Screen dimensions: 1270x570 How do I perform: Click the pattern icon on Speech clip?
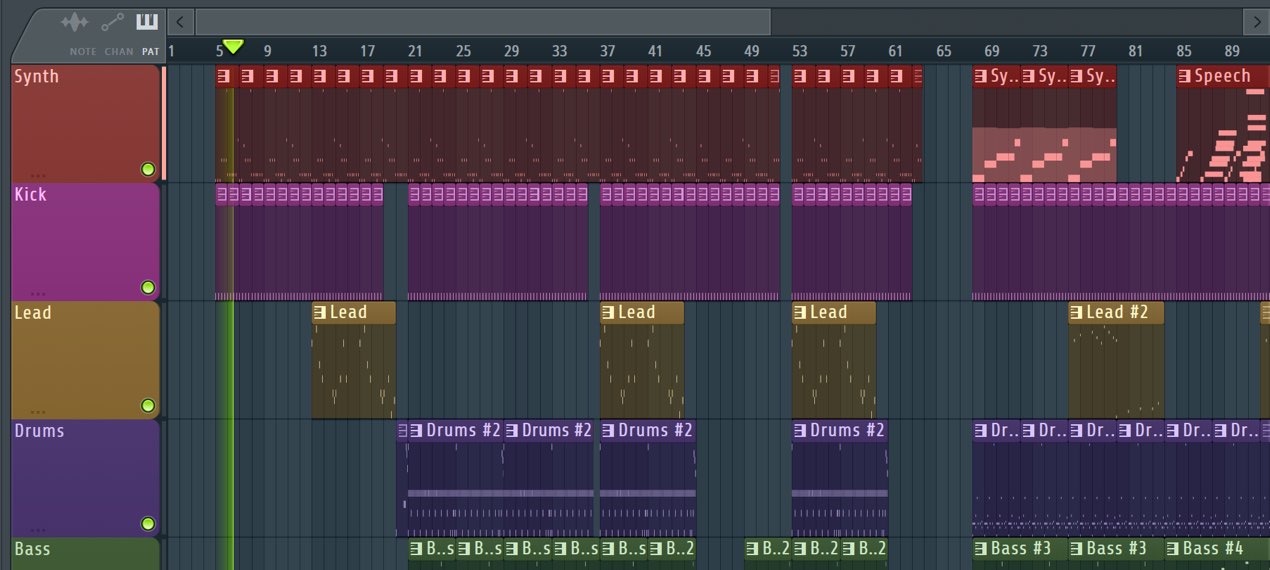(x=1184, y=76)
